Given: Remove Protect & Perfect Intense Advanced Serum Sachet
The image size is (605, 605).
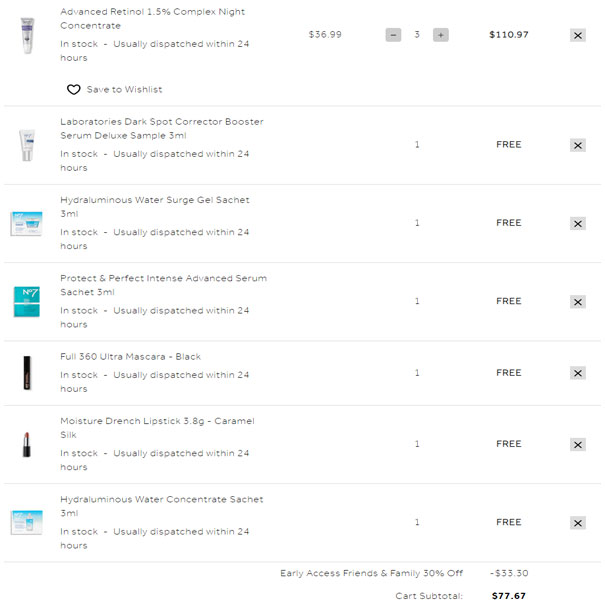Looking at the screenshot, I should [578, 302].
